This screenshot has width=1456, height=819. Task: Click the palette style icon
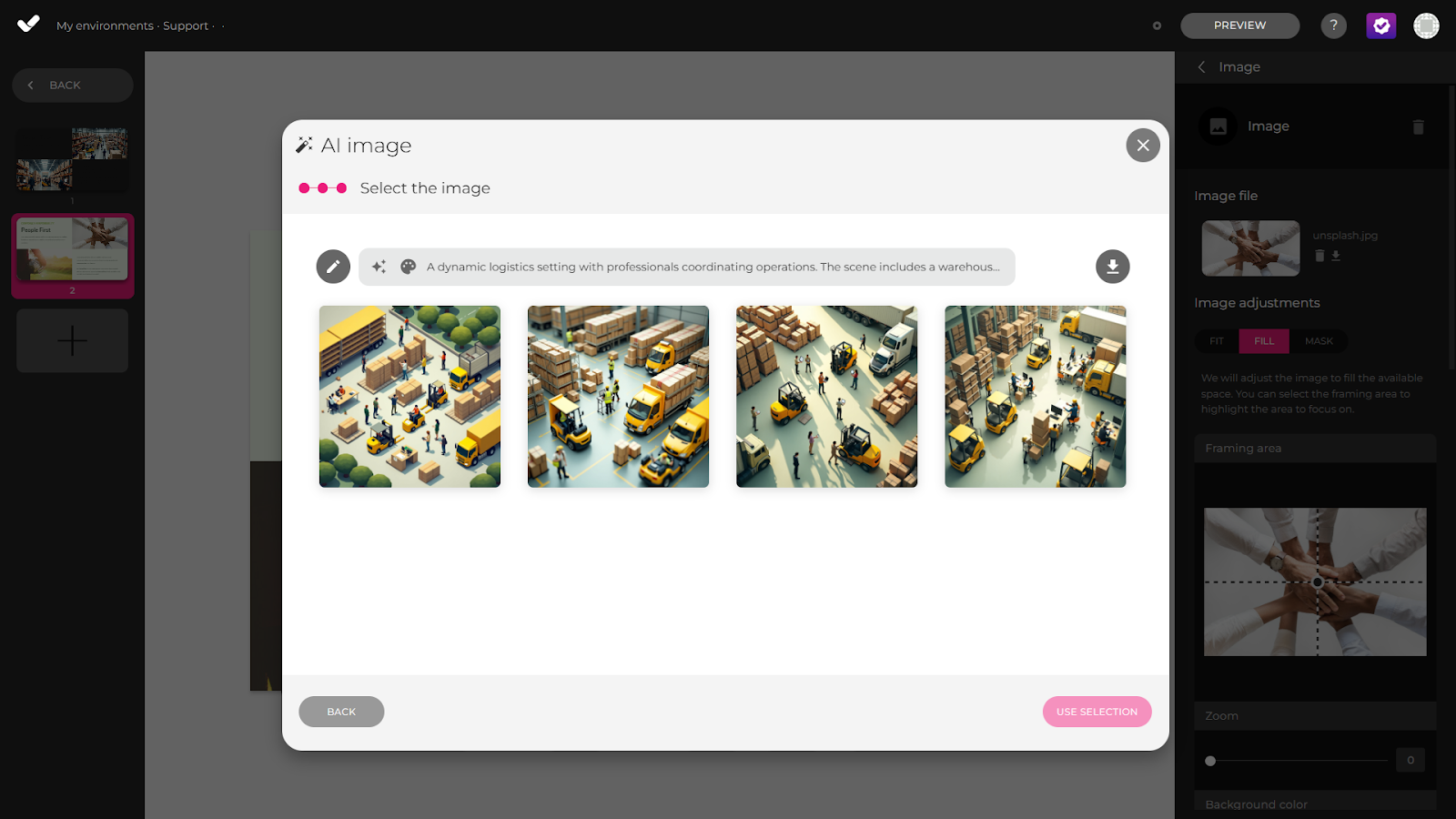409,267
